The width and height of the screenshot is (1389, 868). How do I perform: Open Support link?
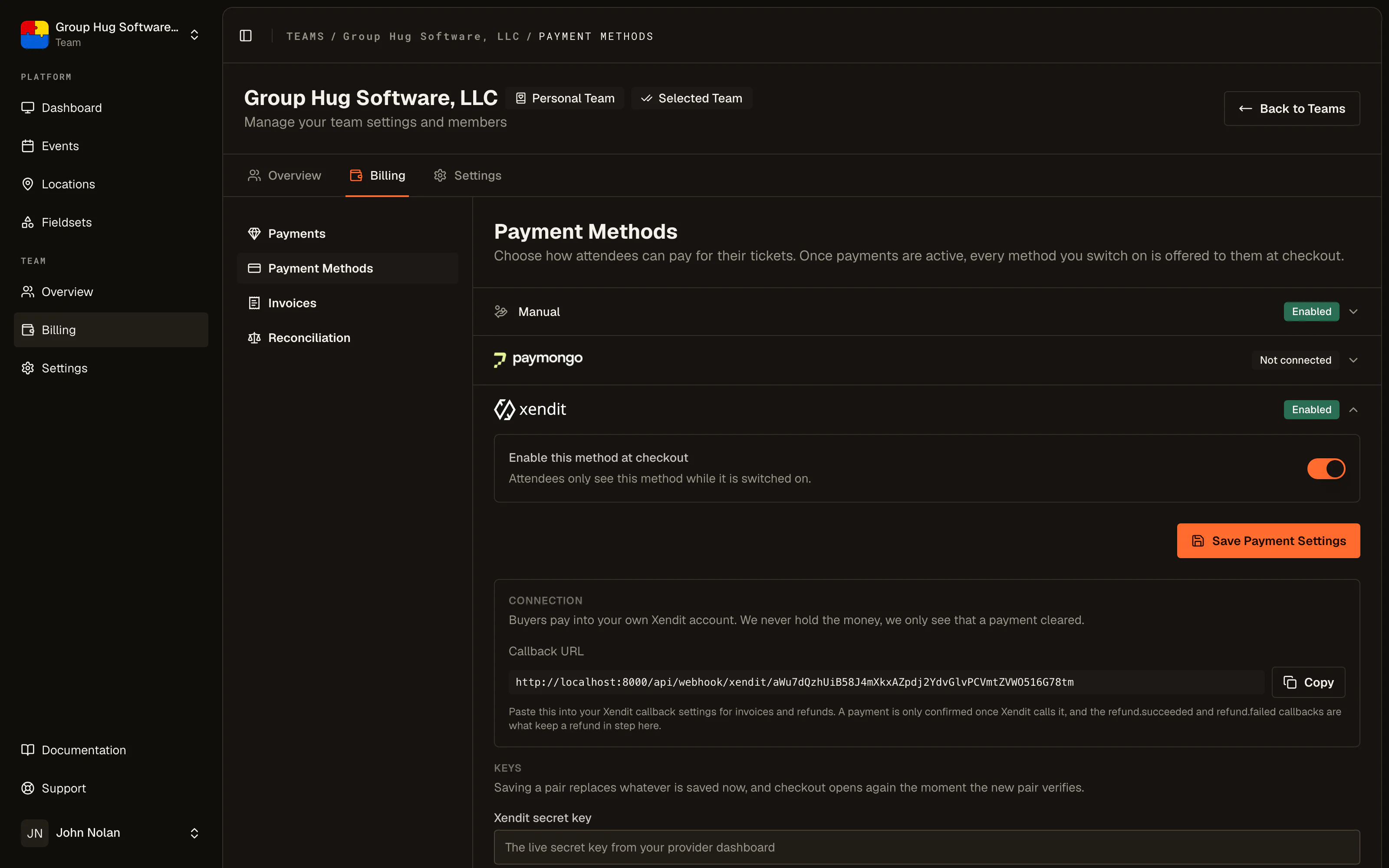tap(111, 788)
